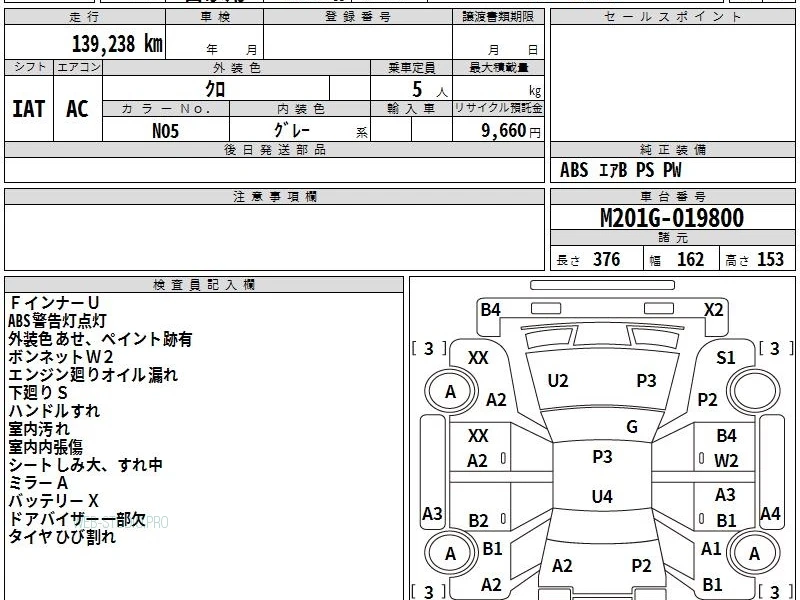
Task: Click the note 下廻りS
Action: click(x=38, y=393)
